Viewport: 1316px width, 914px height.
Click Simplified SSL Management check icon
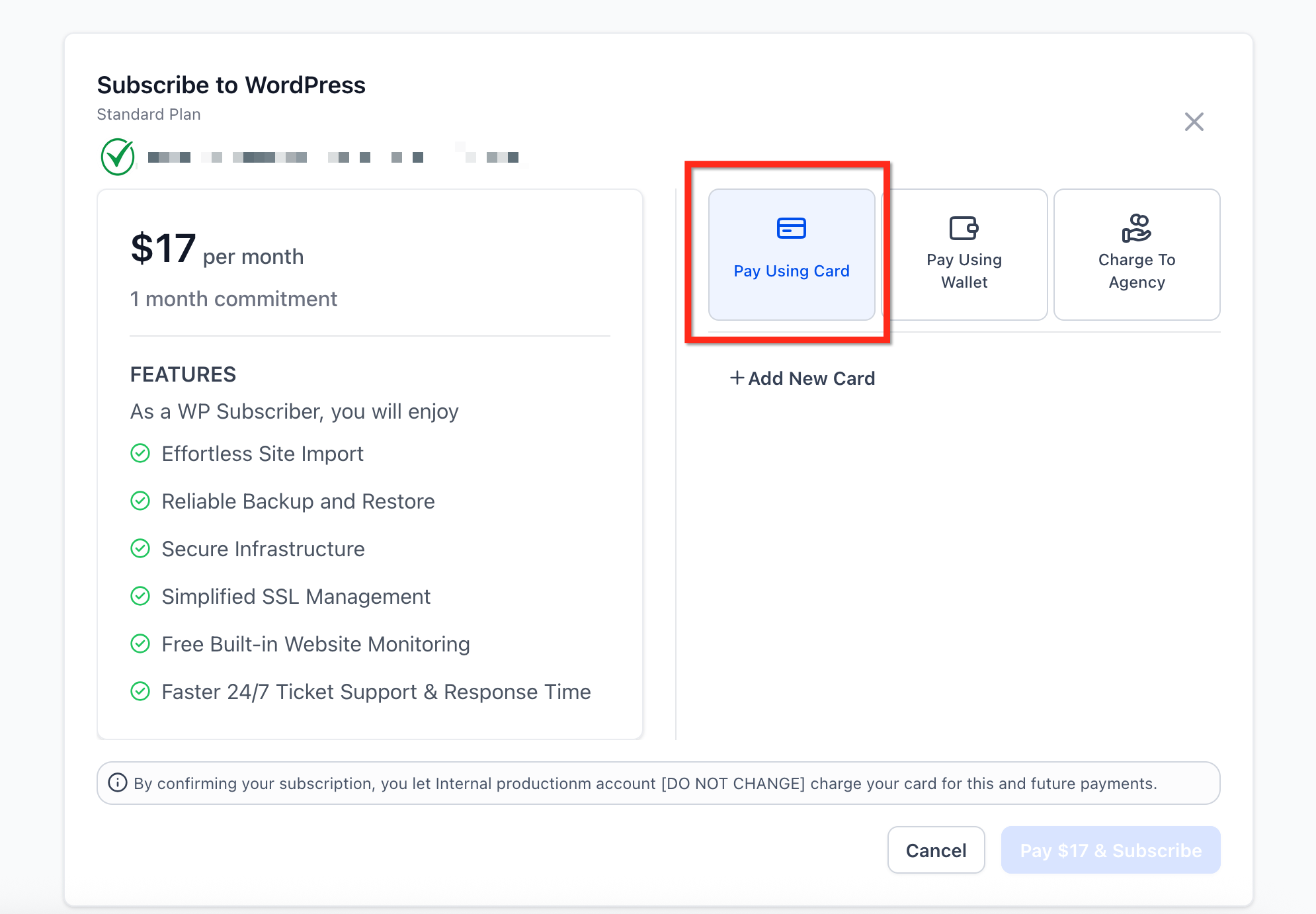tap(140, 597)
